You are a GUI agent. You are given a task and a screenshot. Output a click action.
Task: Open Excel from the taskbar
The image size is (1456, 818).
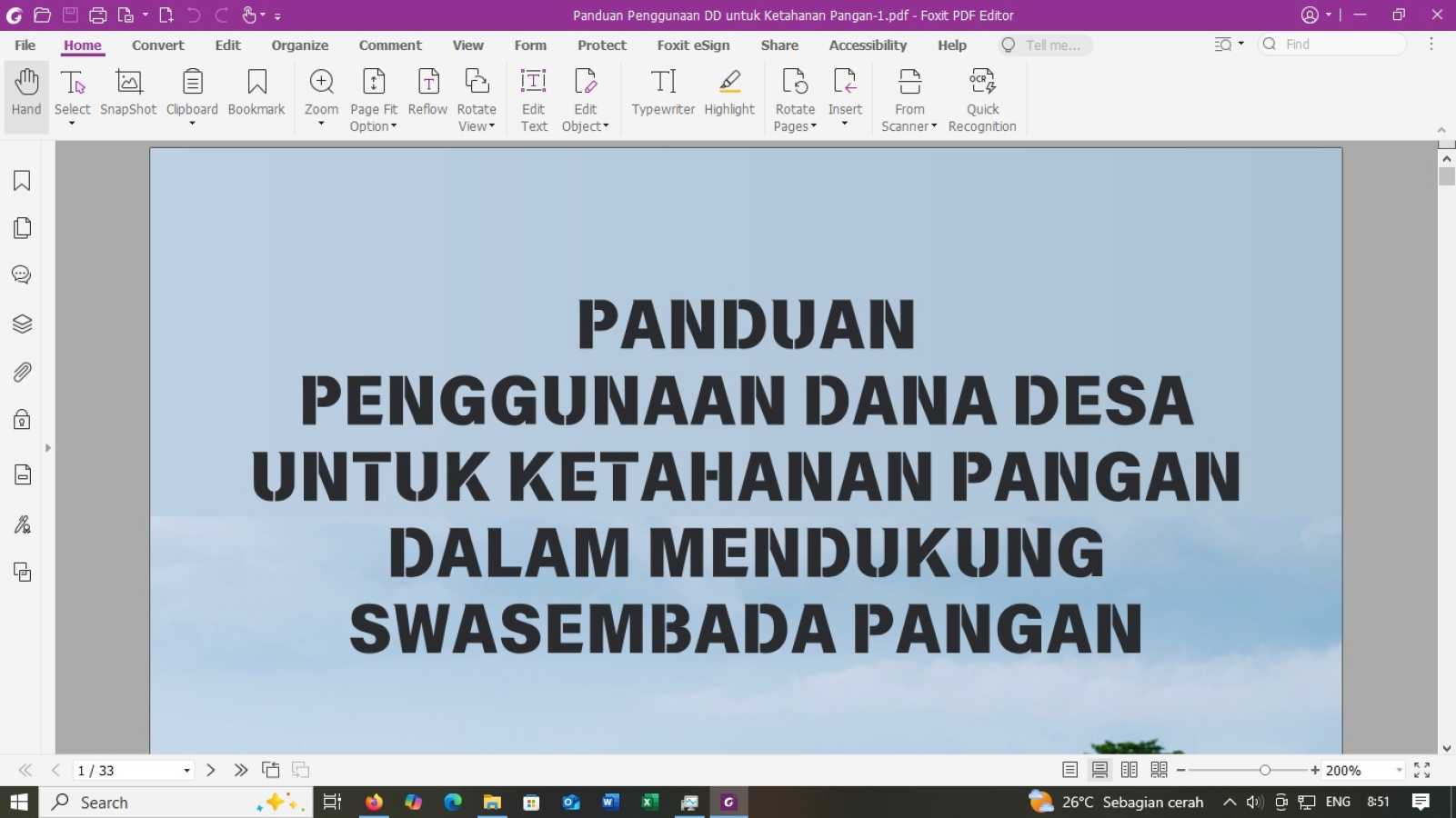point(649,802)
